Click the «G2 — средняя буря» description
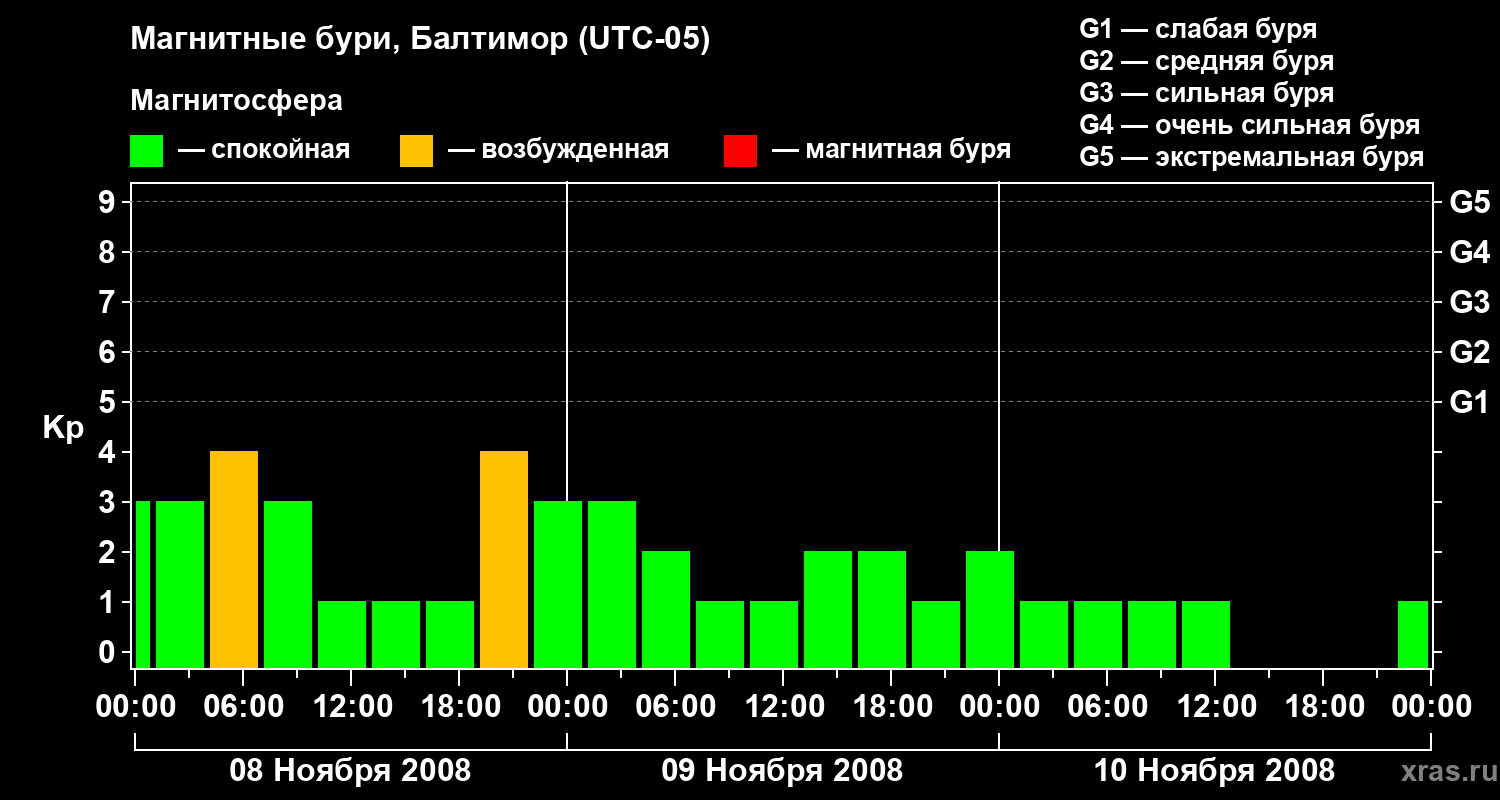 click(x=1207, y=61)
